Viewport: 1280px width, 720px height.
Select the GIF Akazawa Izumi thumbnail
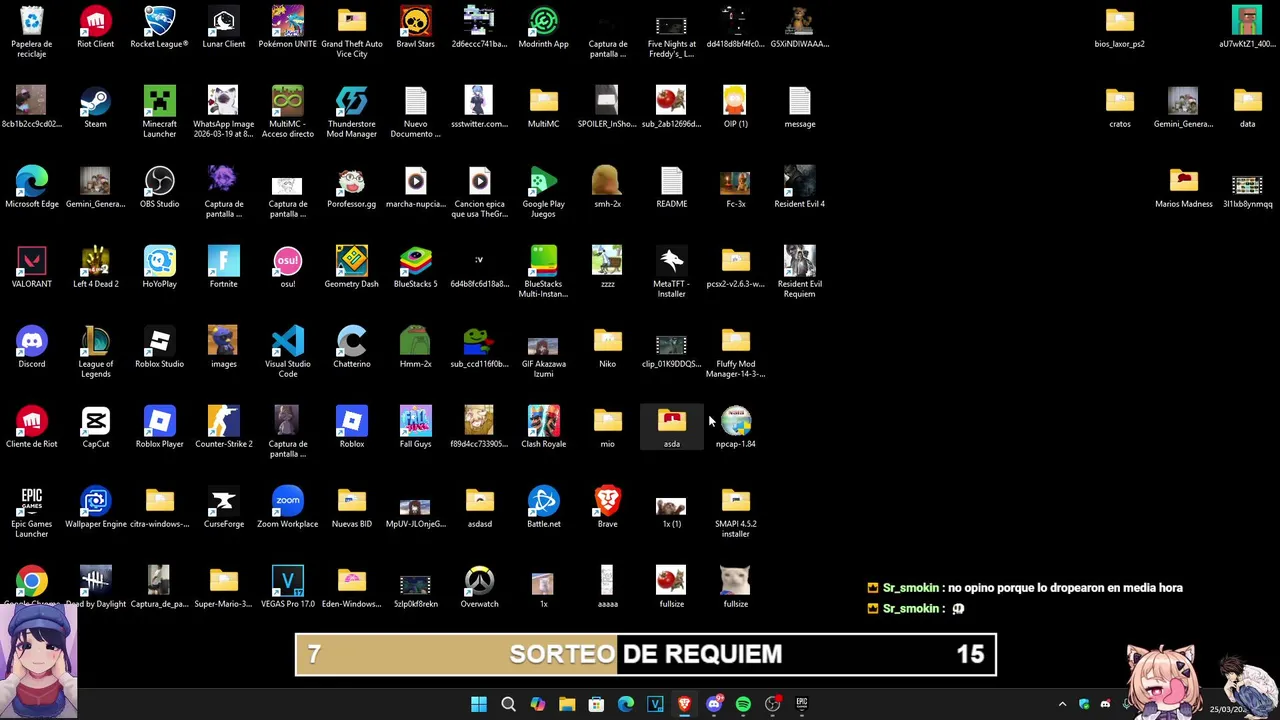544,346
